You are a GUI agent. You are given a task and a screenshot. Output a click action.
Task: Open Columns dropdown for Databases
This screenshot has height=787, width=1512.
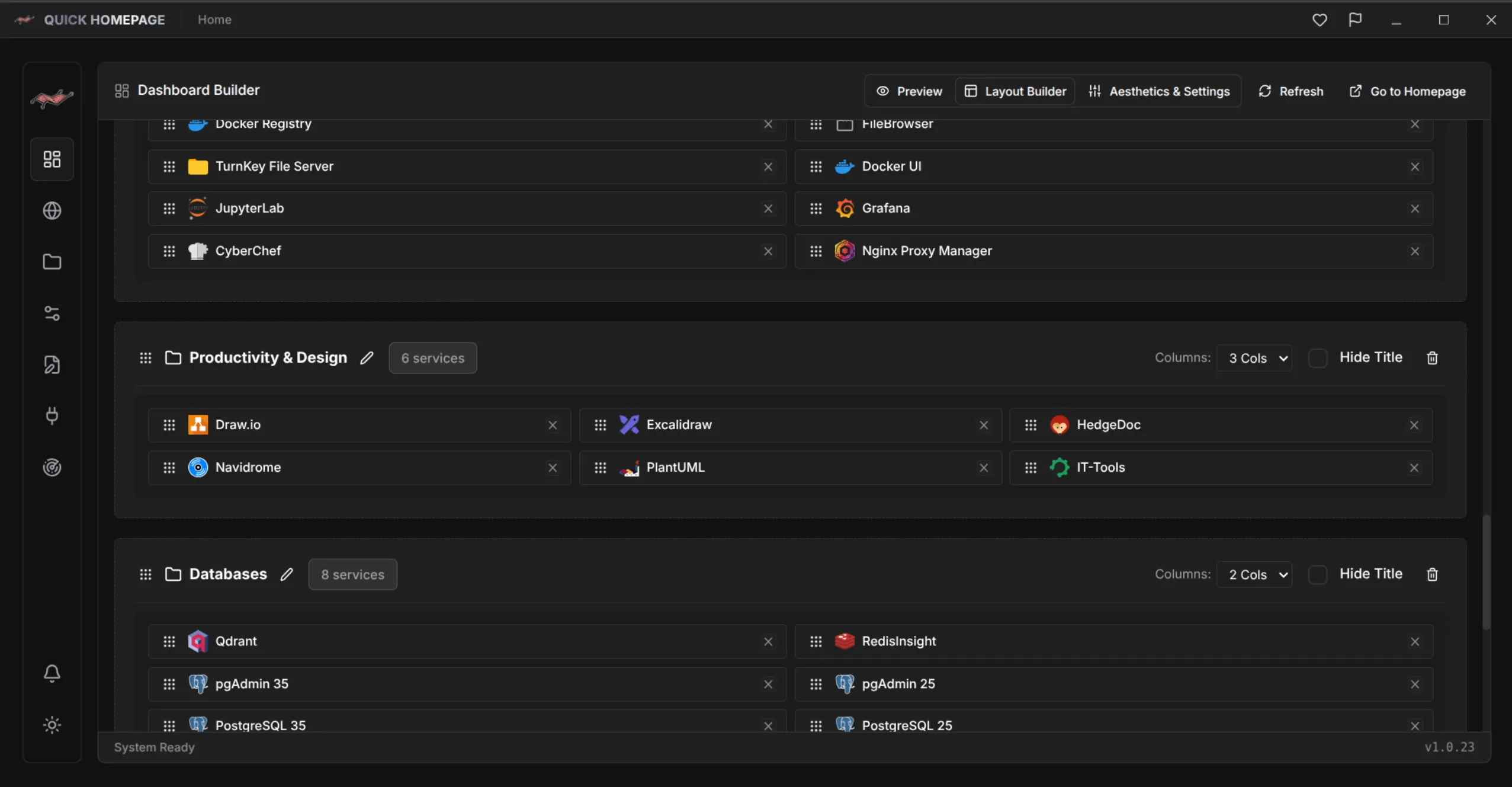point(1254,574)
